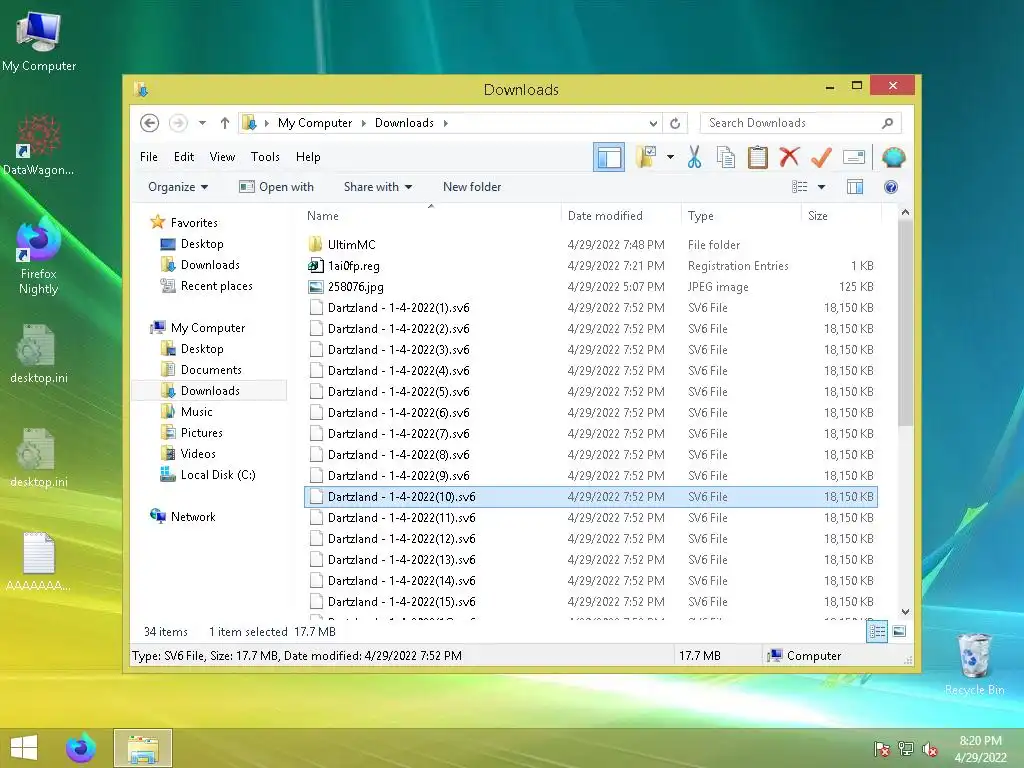
Task: Click the volume muted tray icon
Action: pyautogui.click(x=930, y=749)
